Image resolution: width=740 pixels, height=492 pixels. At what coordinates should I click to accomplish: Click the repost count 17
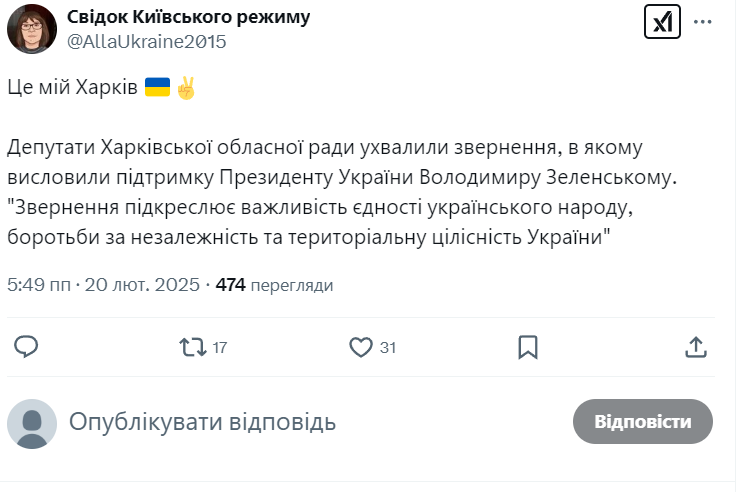220,348
